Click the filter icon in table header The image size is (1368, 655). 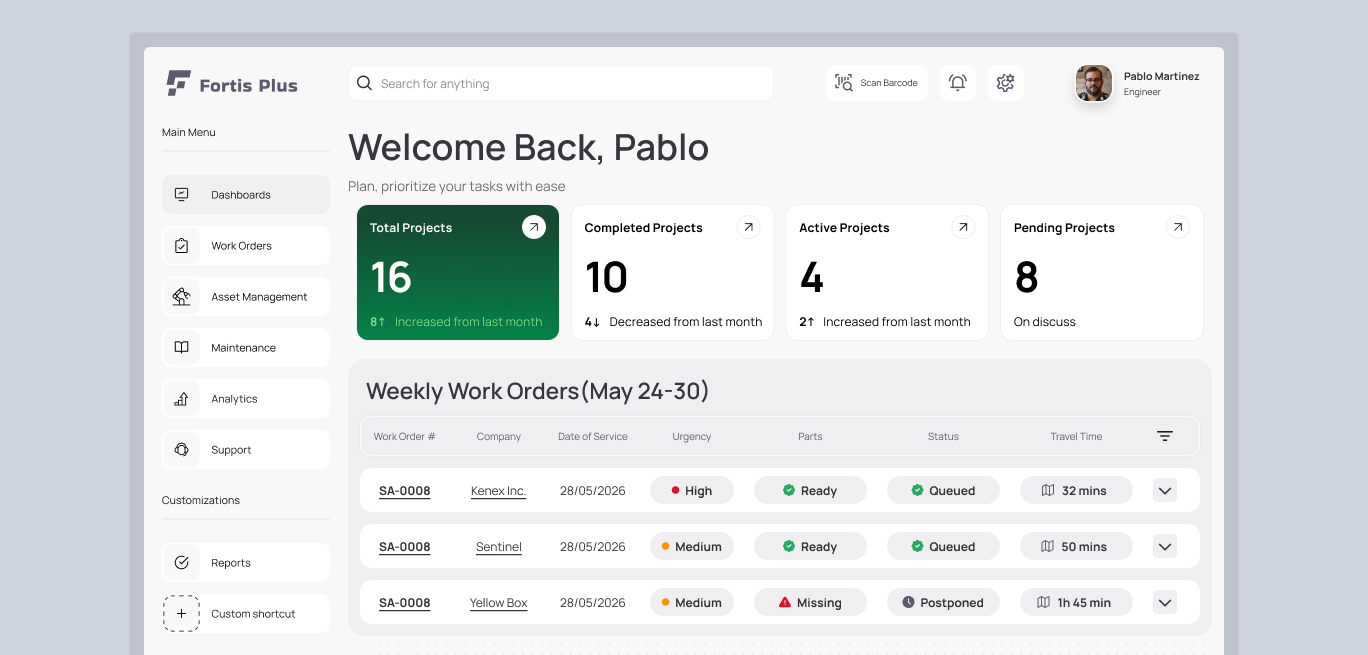(1165, 436)
